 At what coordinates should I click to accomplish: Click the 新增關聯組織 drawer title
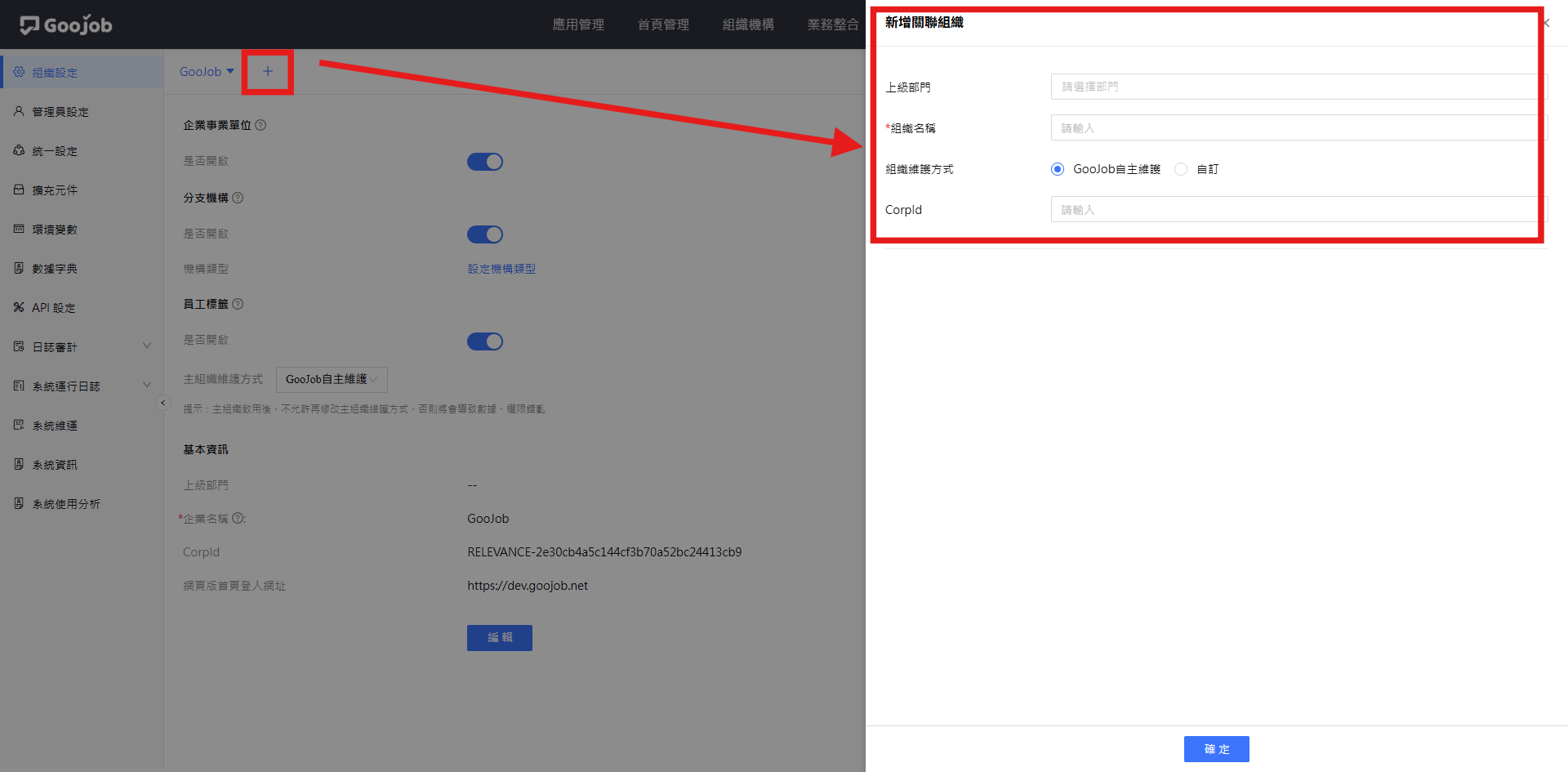point(924,22)
